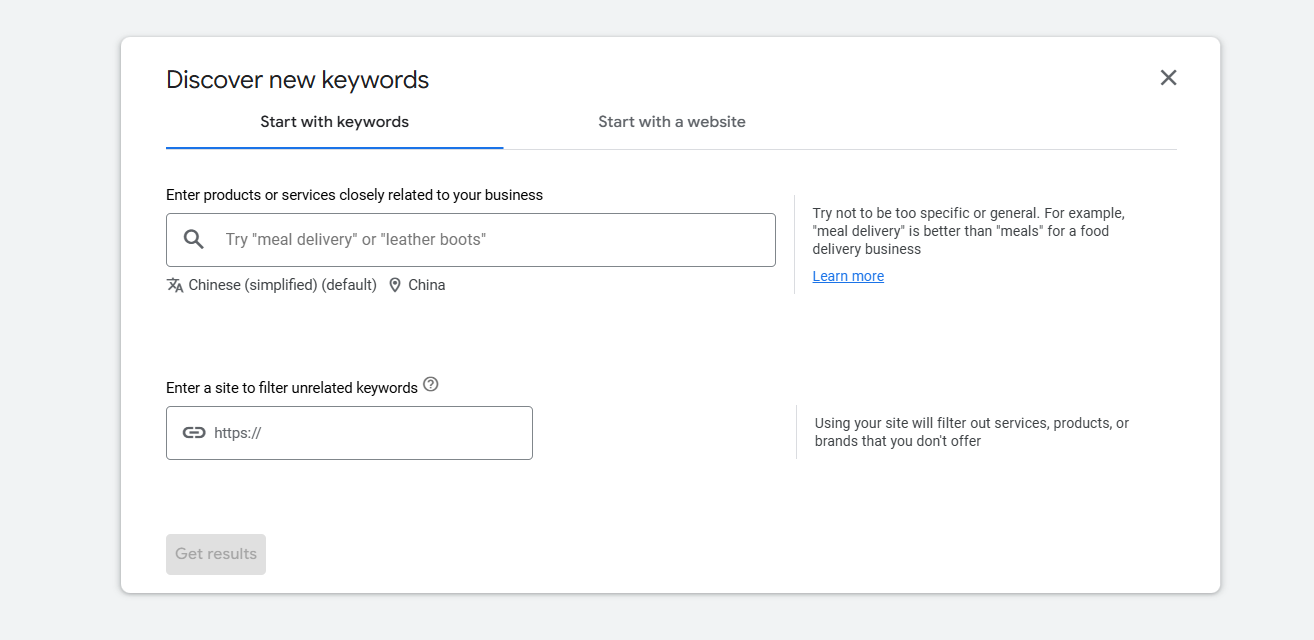Image resolution: width=1314 pixels, height=640 pixels.
Task: Click the Enter products or services label
Action: coord(354,195)
